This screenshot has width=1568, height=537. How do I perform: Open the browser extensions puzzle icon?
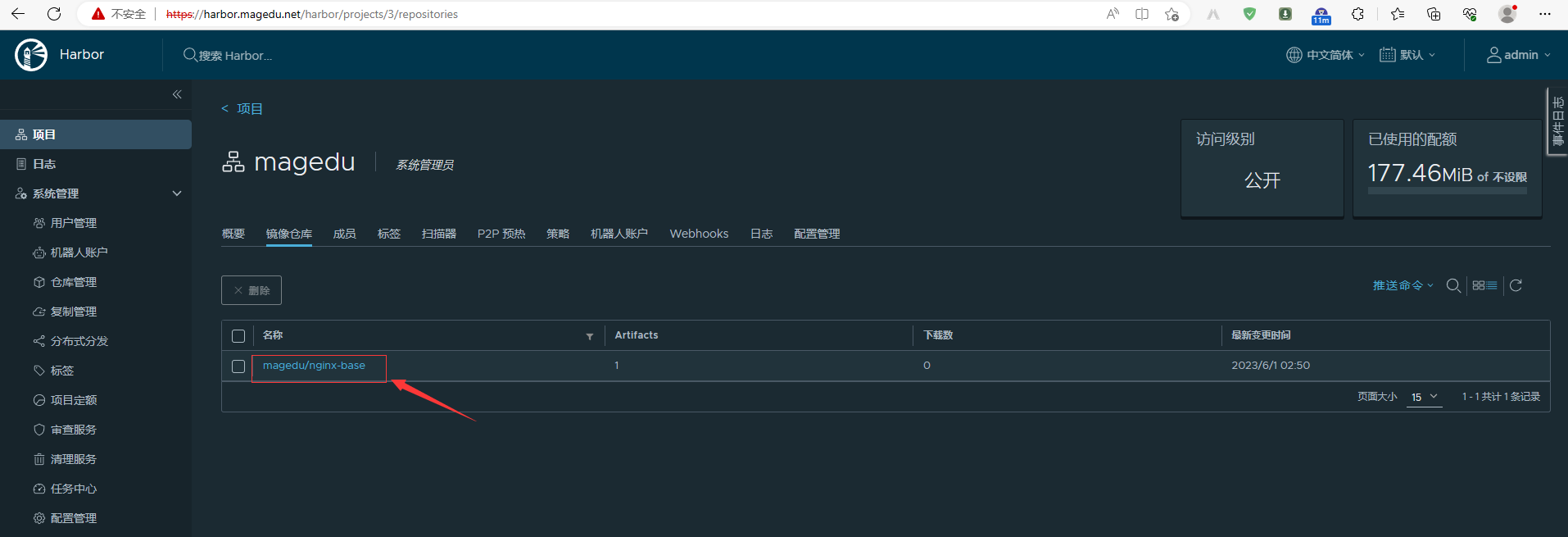(x=1357, y=14)
